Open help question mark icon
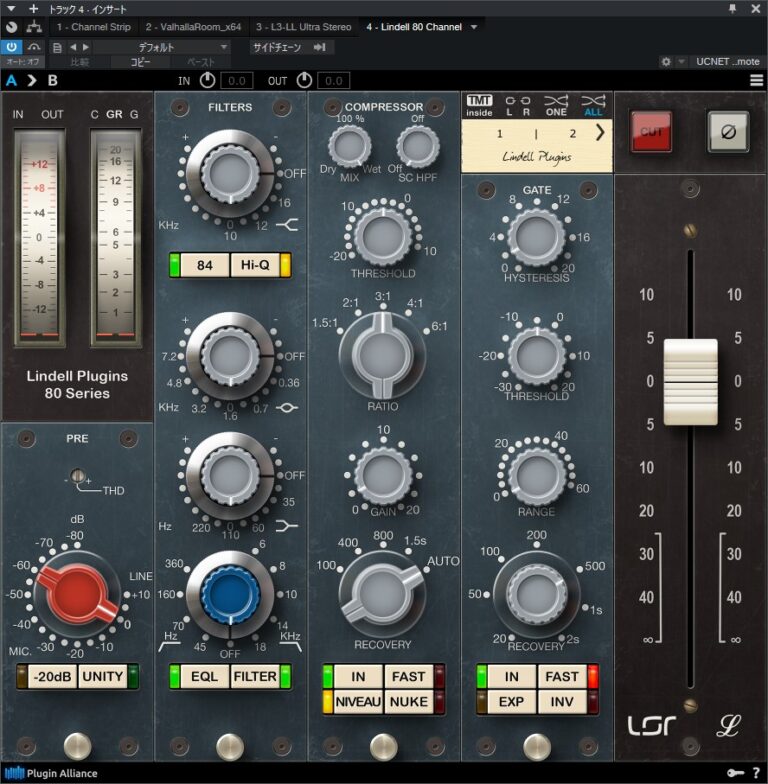Viewport: 768px width, 784px height. pyautogui.click(x=756, y=773)
